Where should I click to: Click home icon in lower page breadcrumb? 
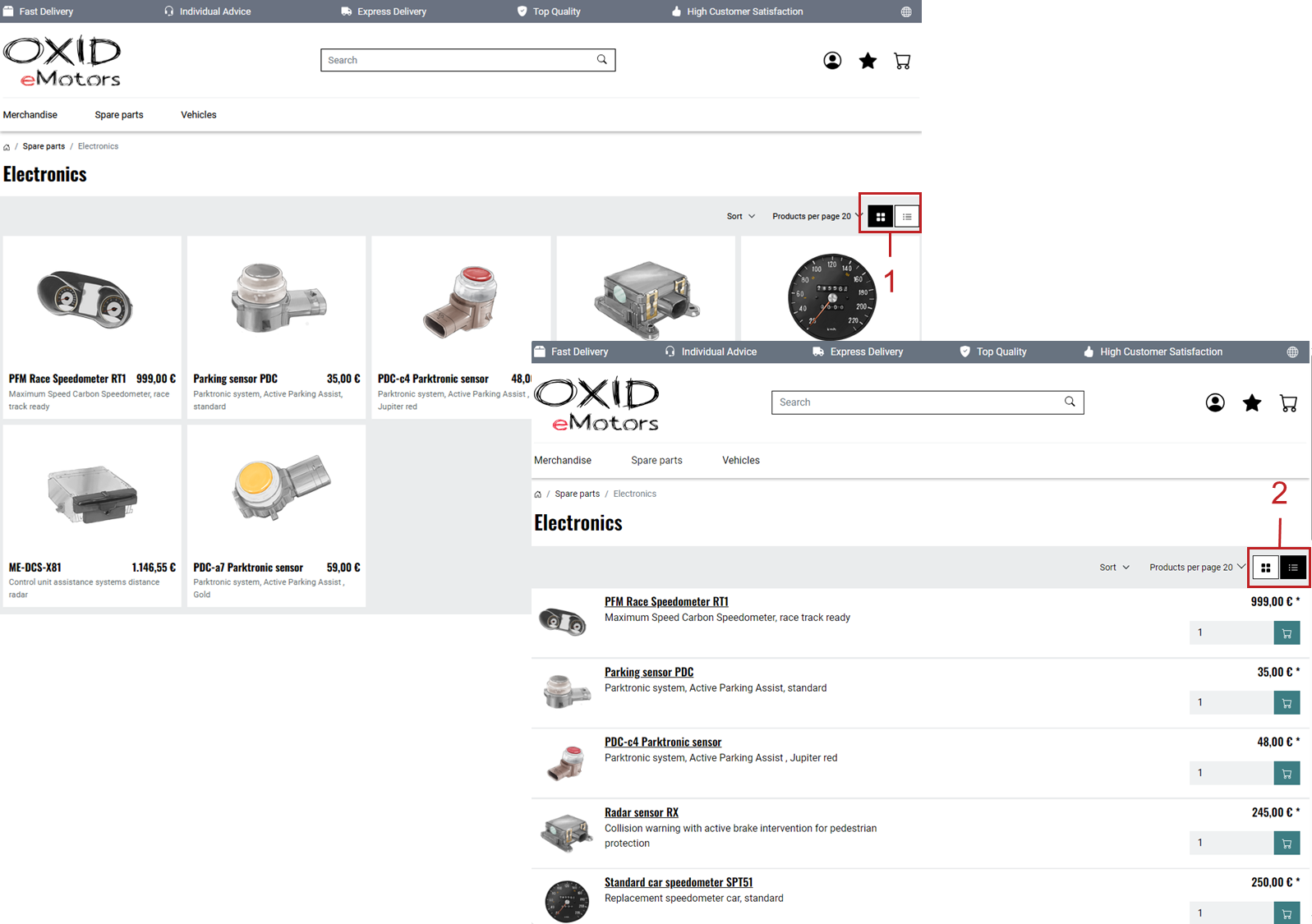[538, 494]
